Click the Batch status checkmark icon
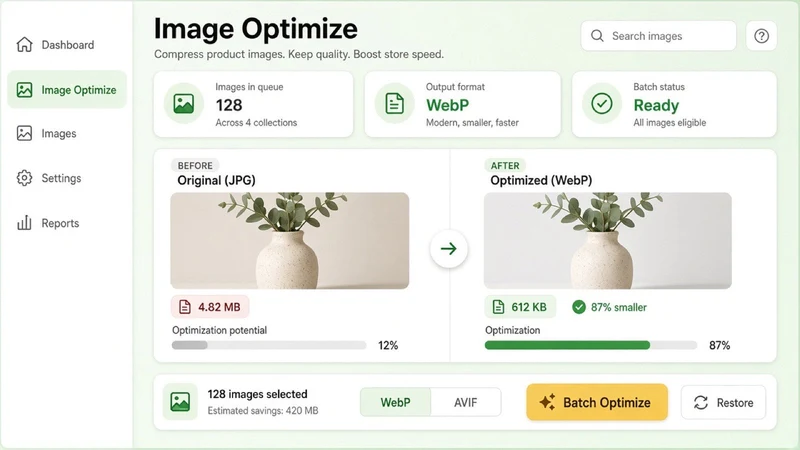This screenshot has height=450, width=800. [x=602, y=104]
